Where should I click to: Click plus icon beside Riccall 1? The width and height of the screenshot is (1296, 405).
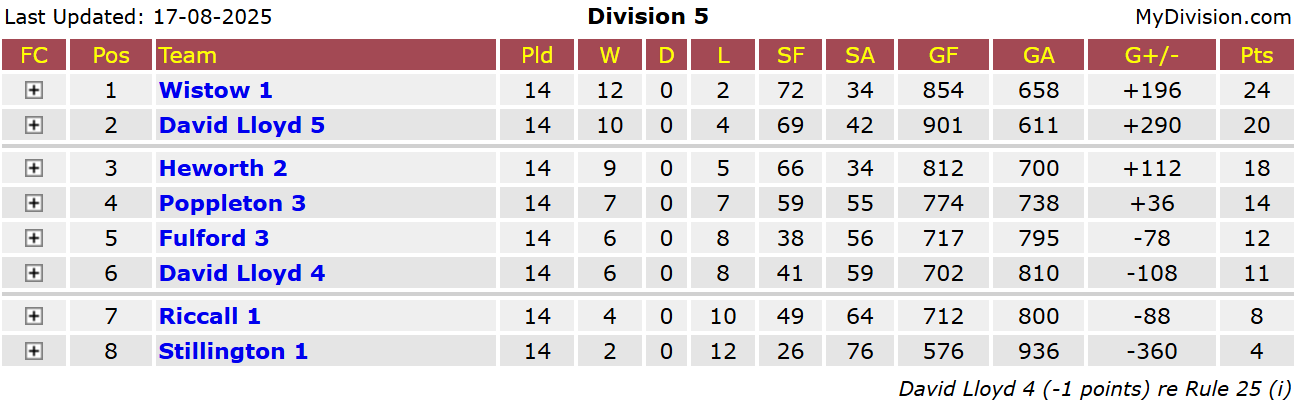coord(34,316)
